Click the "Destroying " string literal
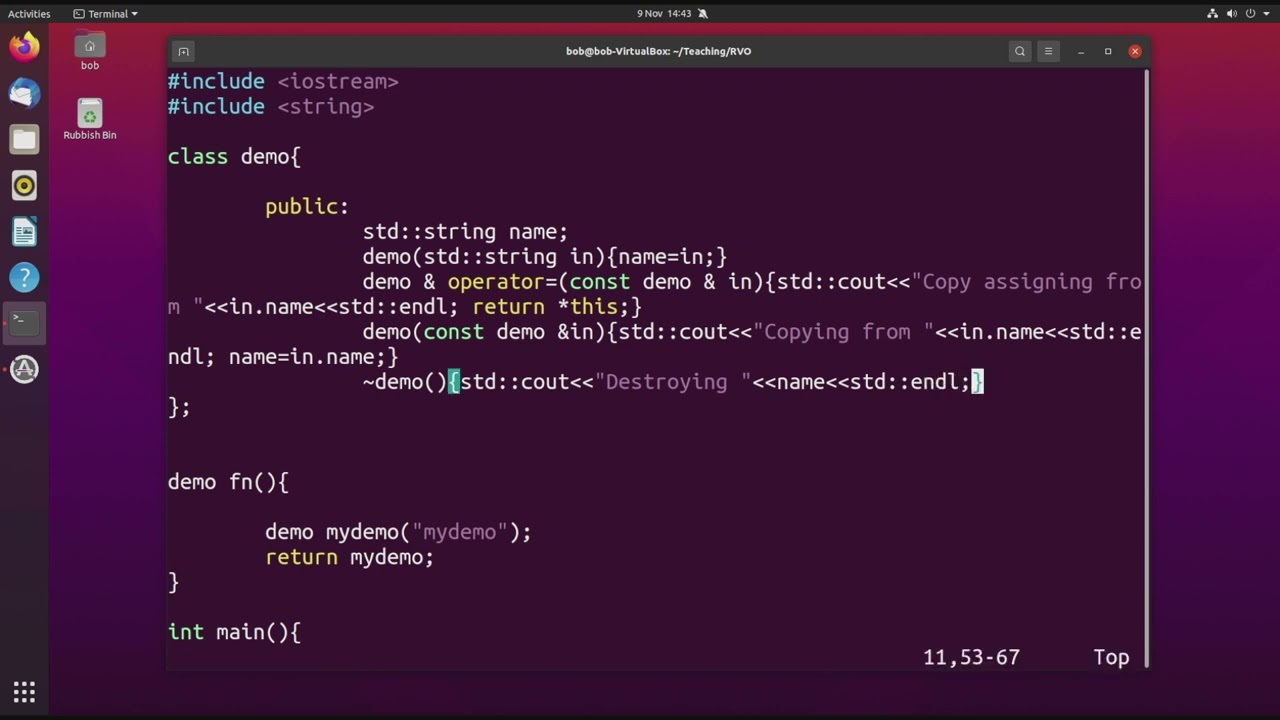Viewport: 1280px width, 720px height. [x=673, y=382]
